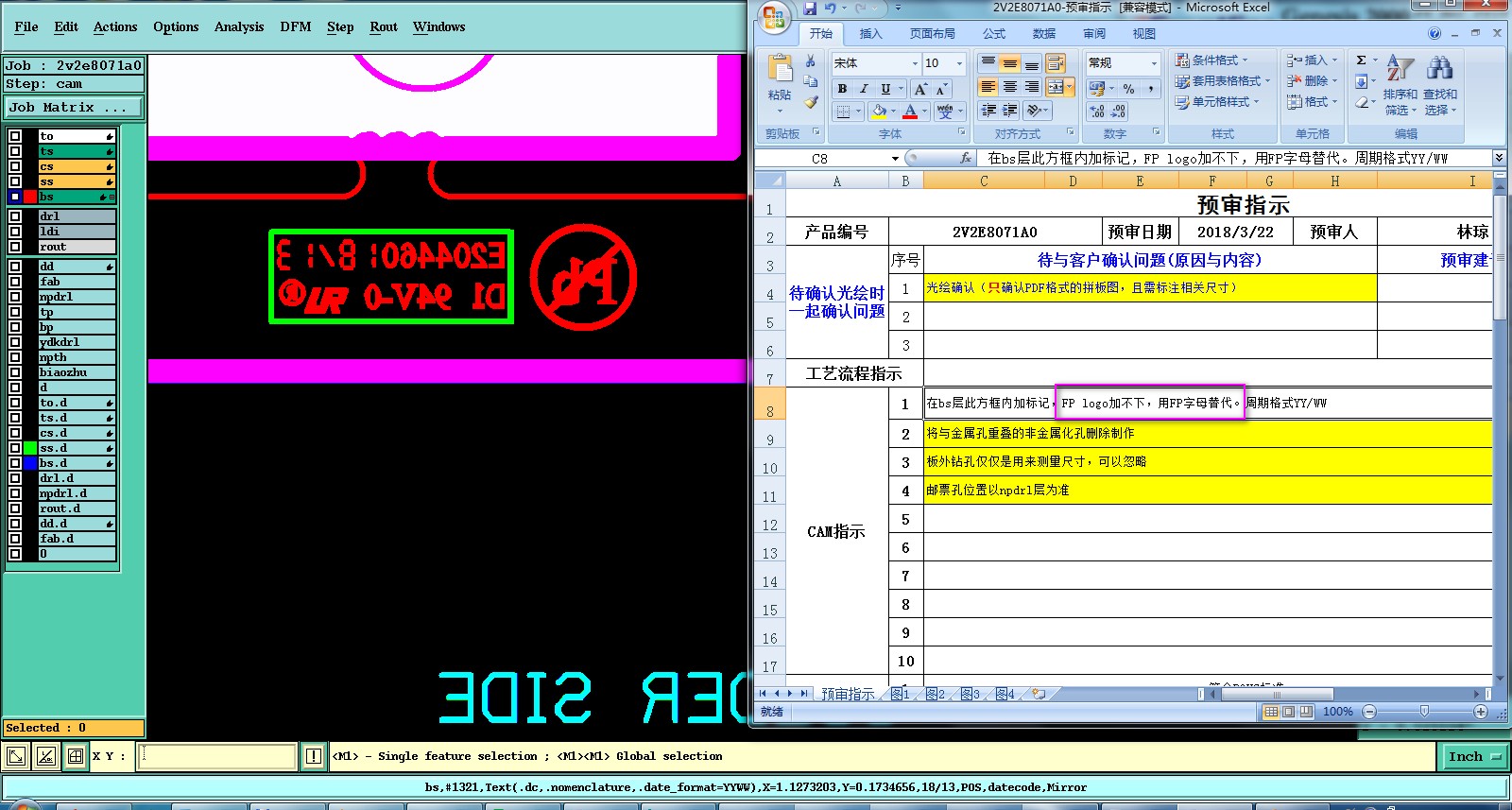Click the X Y coordinate input field
1512x810 pixels.
tap(218, 756)
